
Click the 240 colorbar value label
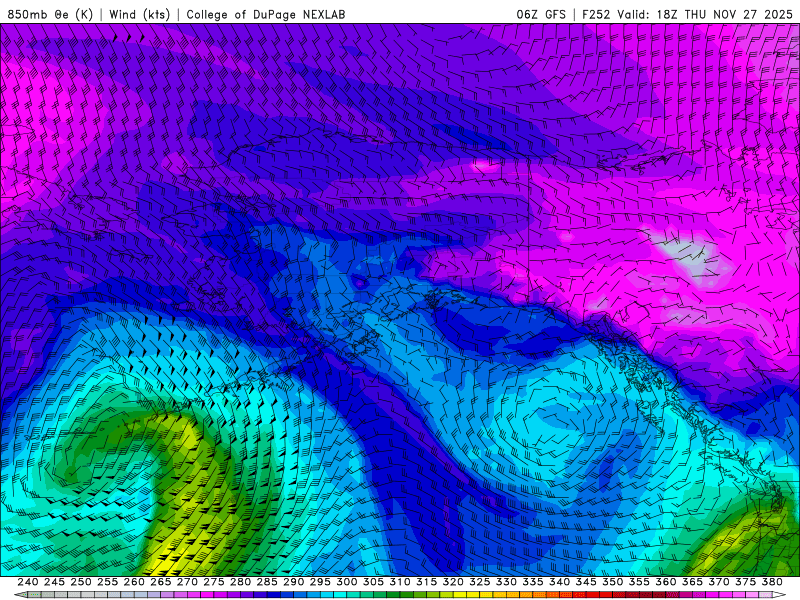click(28, 582)
